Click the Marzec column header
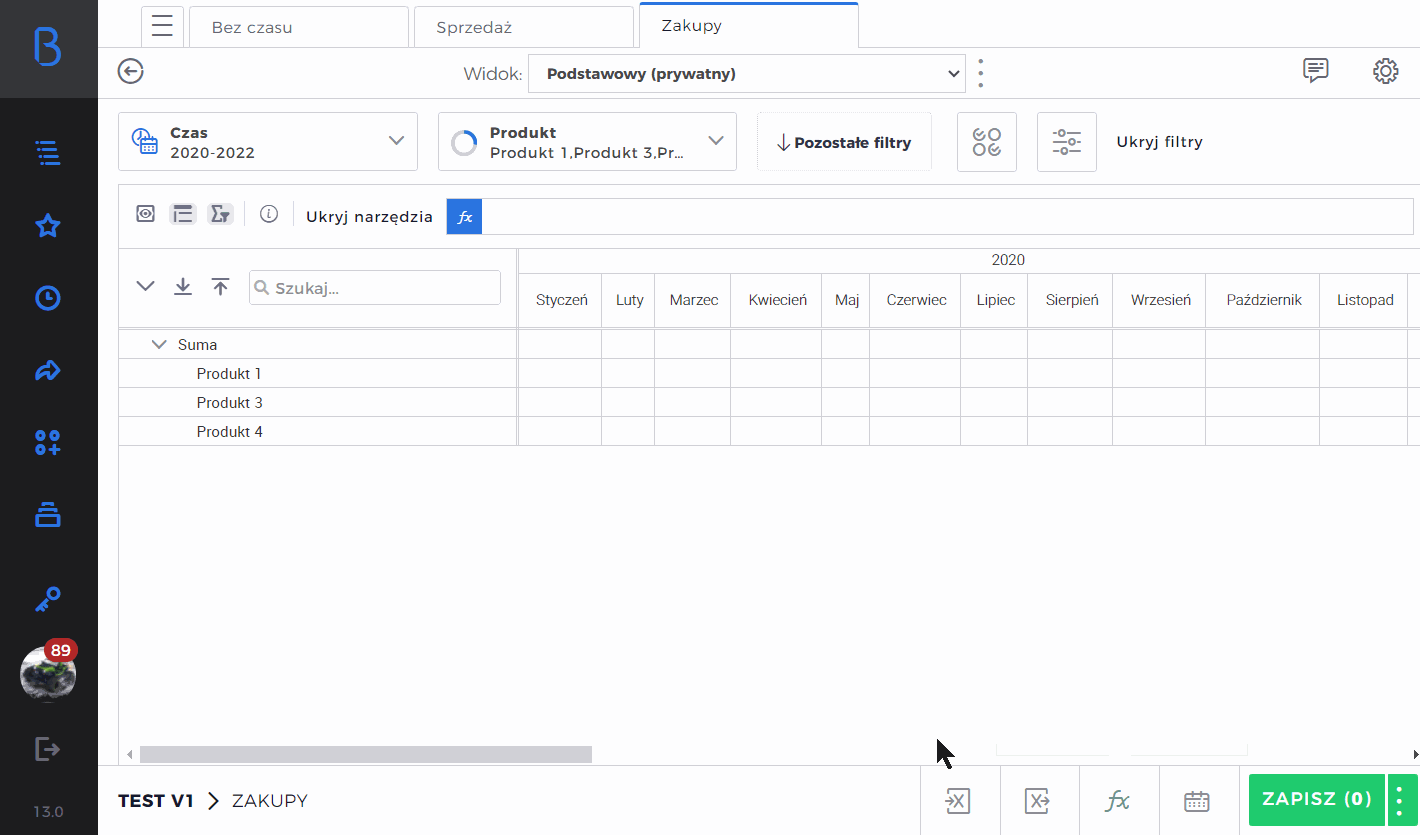This screenshot has height=835, width=1420. [x=693, y=300]
